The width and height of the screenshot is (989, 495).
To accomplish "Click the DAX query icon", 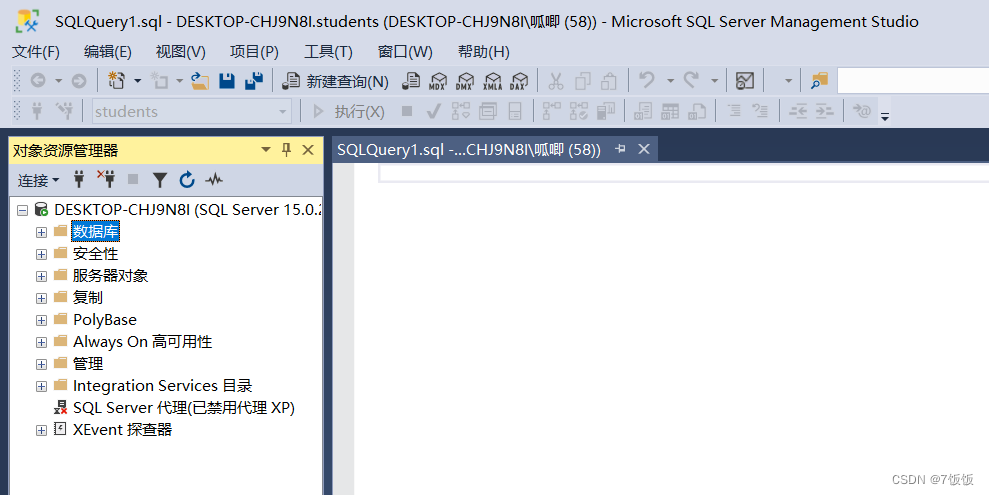I will (519, 81).
